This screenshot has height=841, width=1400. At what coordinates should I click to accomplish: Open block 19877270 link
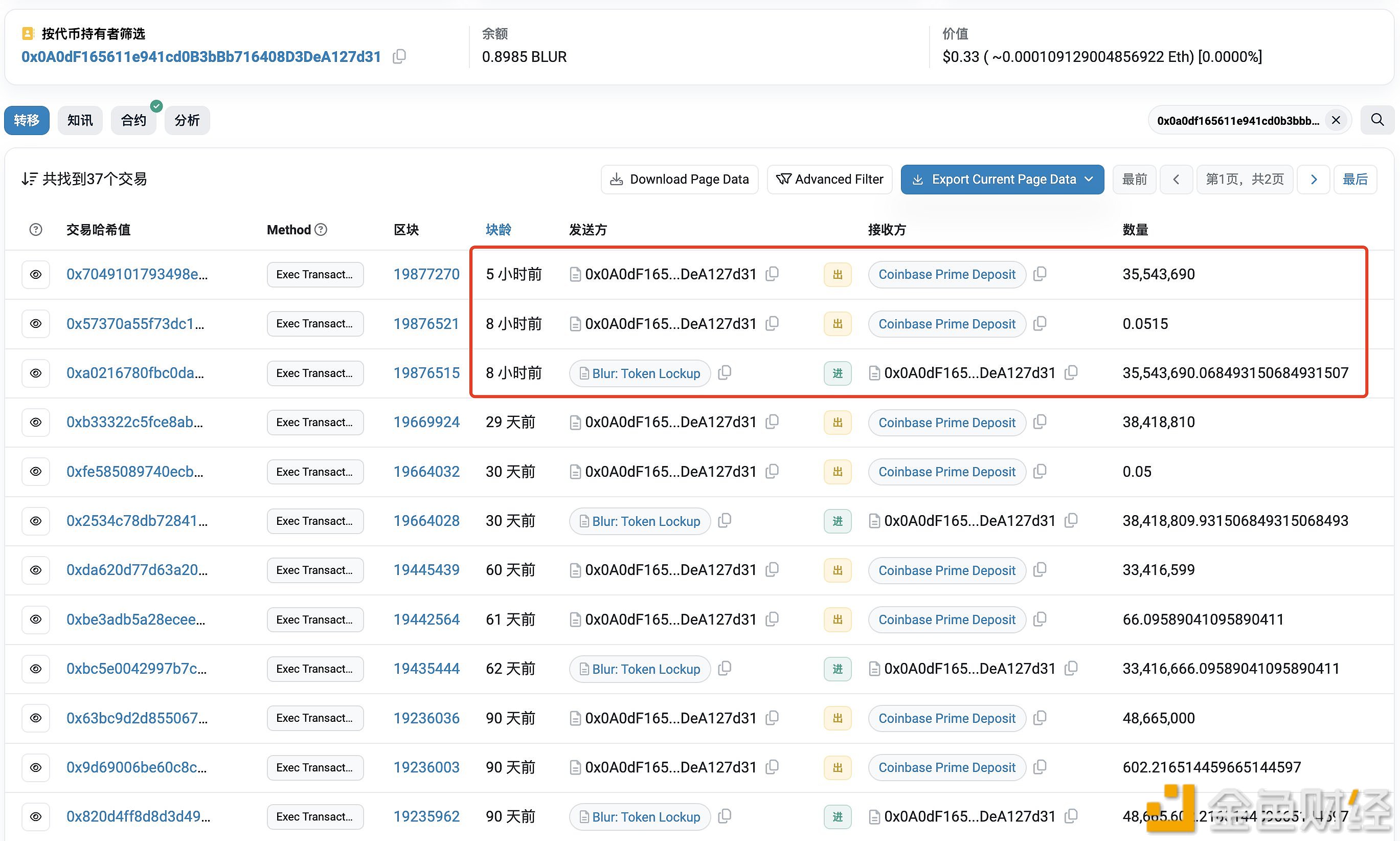click(x=426, y=274)
